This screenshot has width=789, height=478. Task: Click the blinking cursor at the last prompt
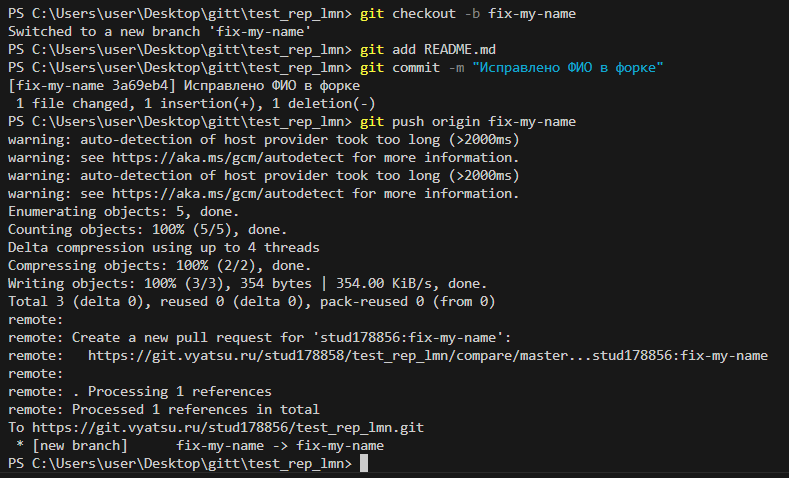pyautogui.click(x=365, y=464)
